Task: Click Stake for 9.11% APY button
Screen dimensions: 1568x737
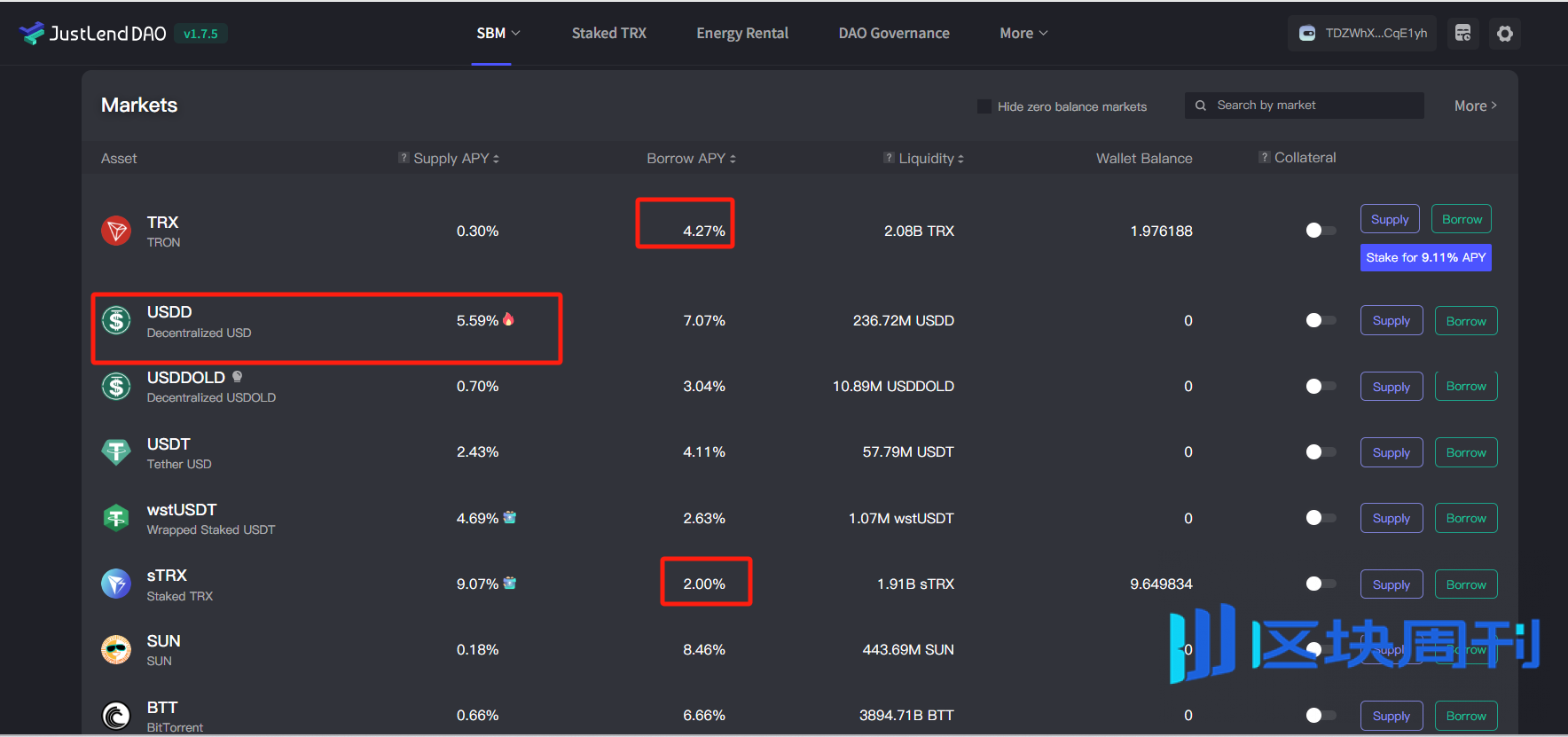Action: click(x=1426, y=257)
